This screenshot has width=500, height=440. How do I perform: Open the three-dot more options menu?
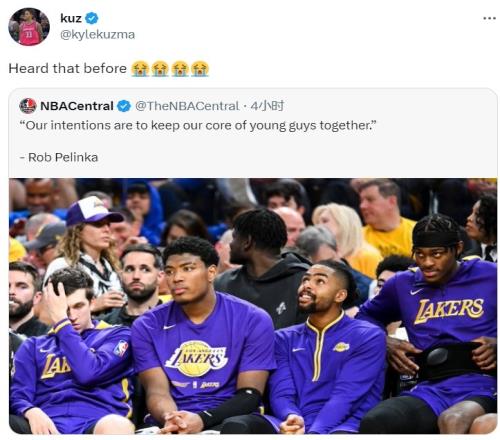coord(489,18)
